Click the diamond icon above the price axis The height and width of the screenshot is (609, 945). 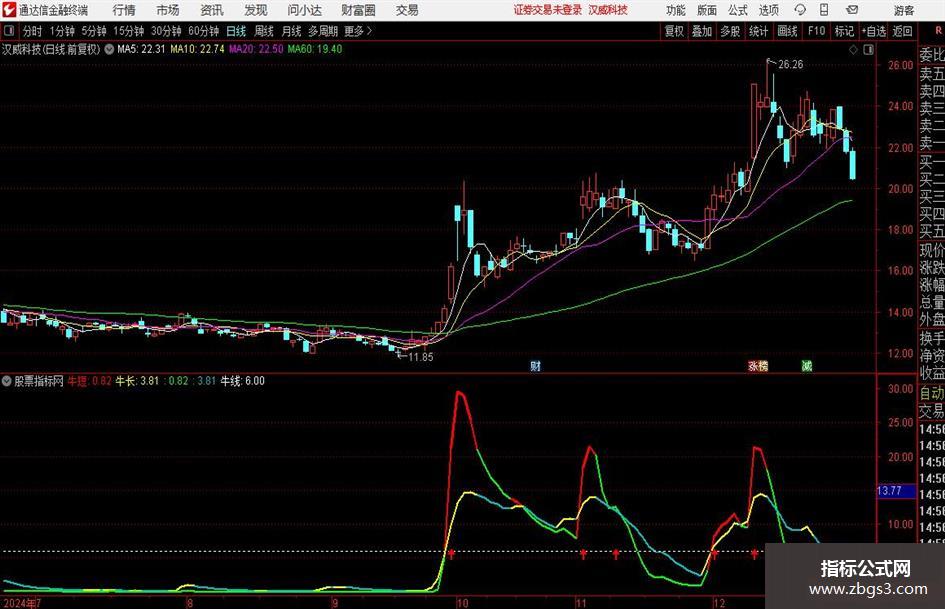click(853, 50)
